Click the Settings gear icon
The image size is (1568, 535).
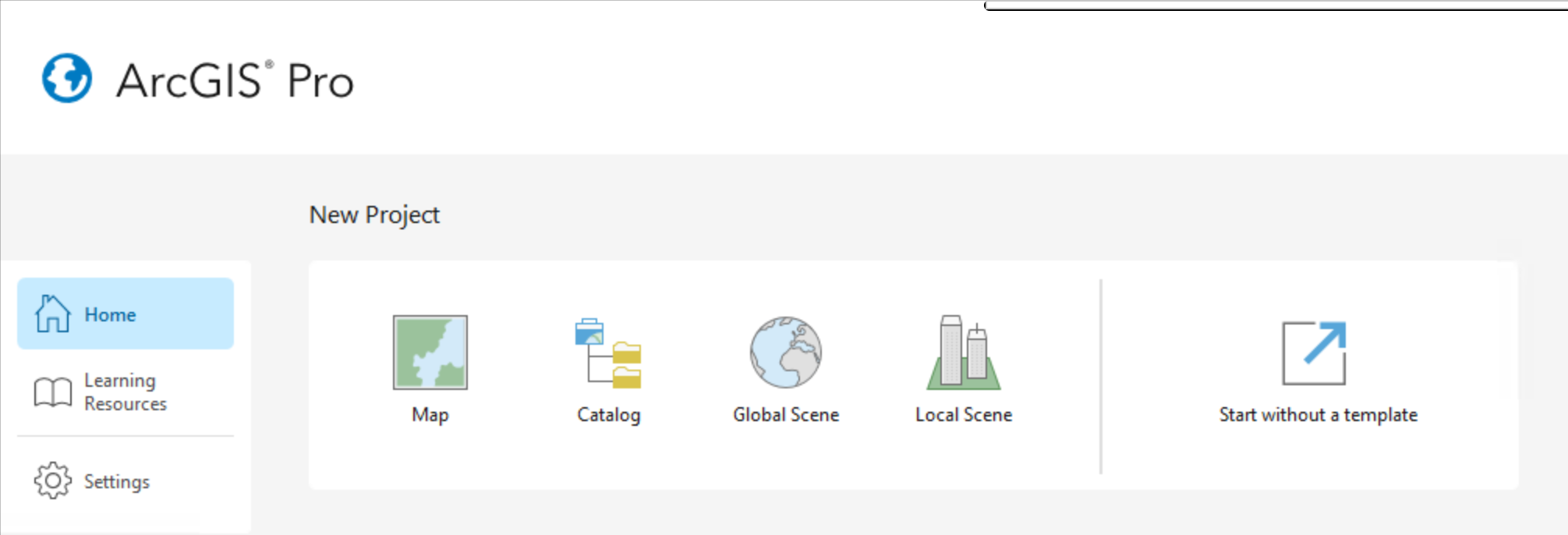pos(53,480)
